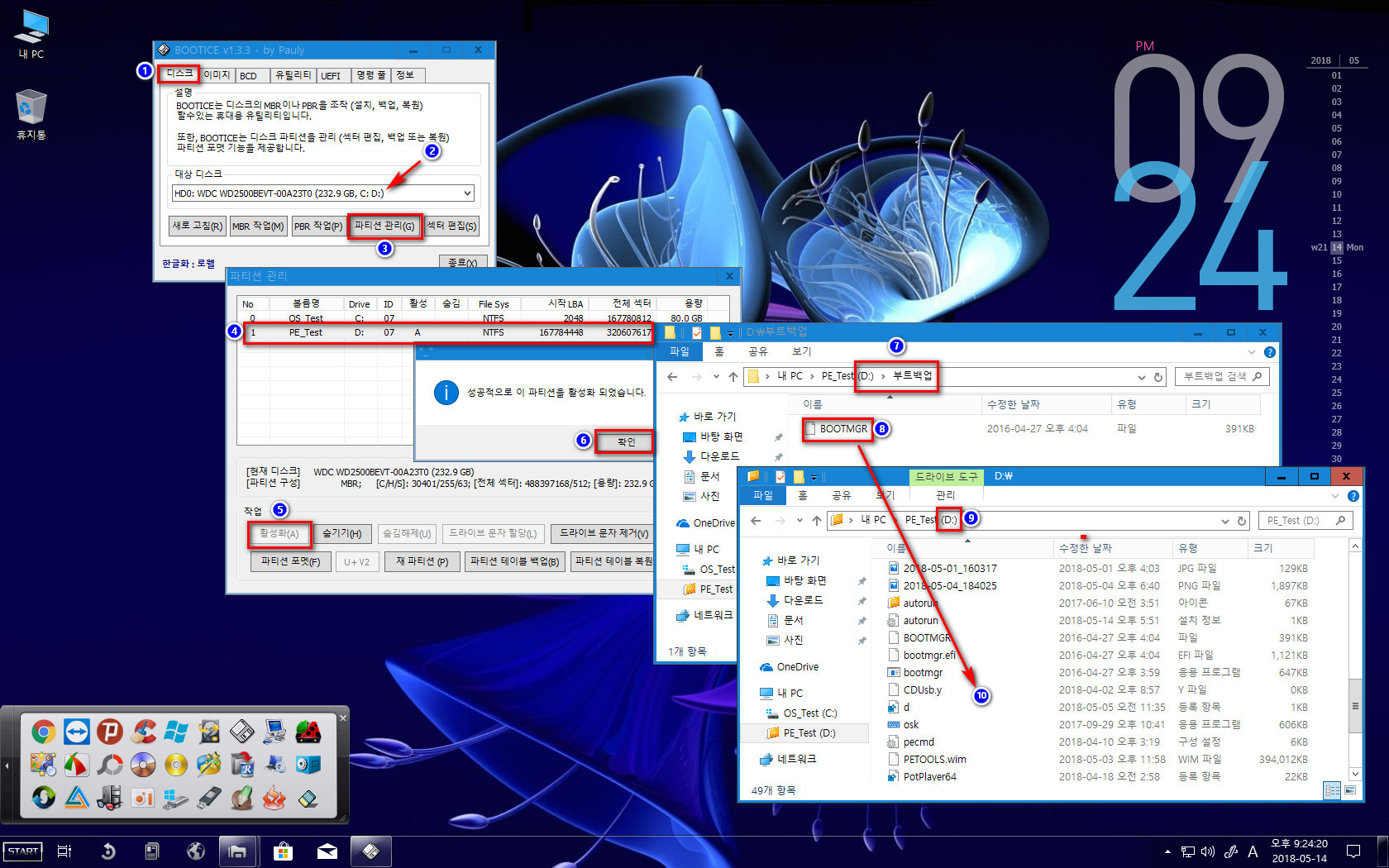Launch EasyBCD computer icon in the dock

[x=275, y=732]
